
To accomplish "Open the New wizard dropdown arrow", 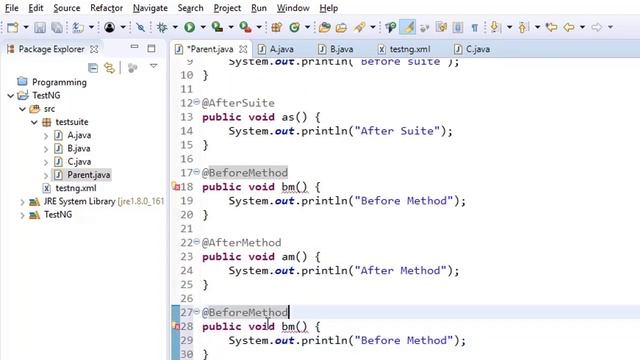I will click(26, 27).
